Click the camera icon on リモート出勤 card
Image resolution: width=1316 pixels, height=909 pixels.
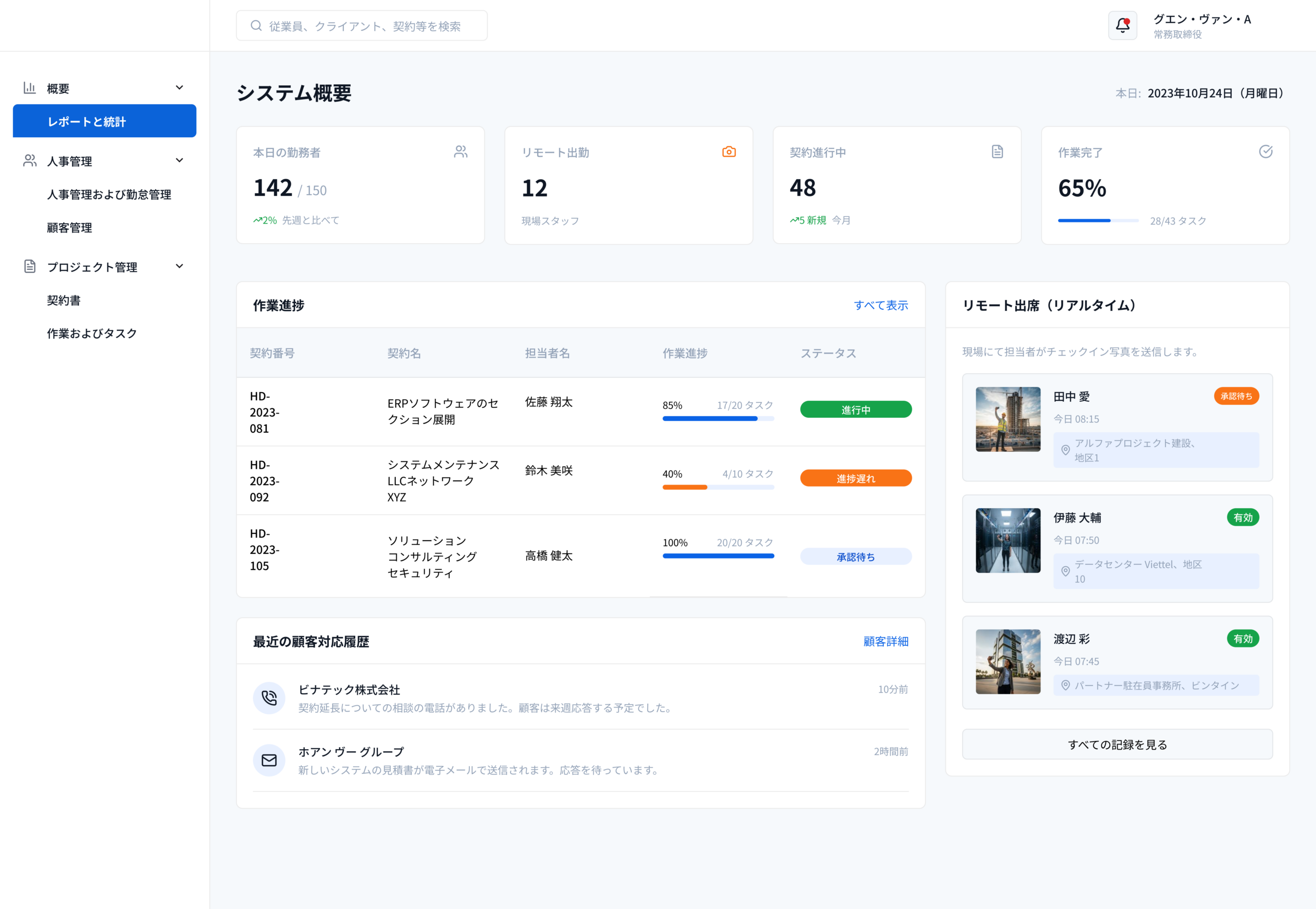(x=728, y=152)
